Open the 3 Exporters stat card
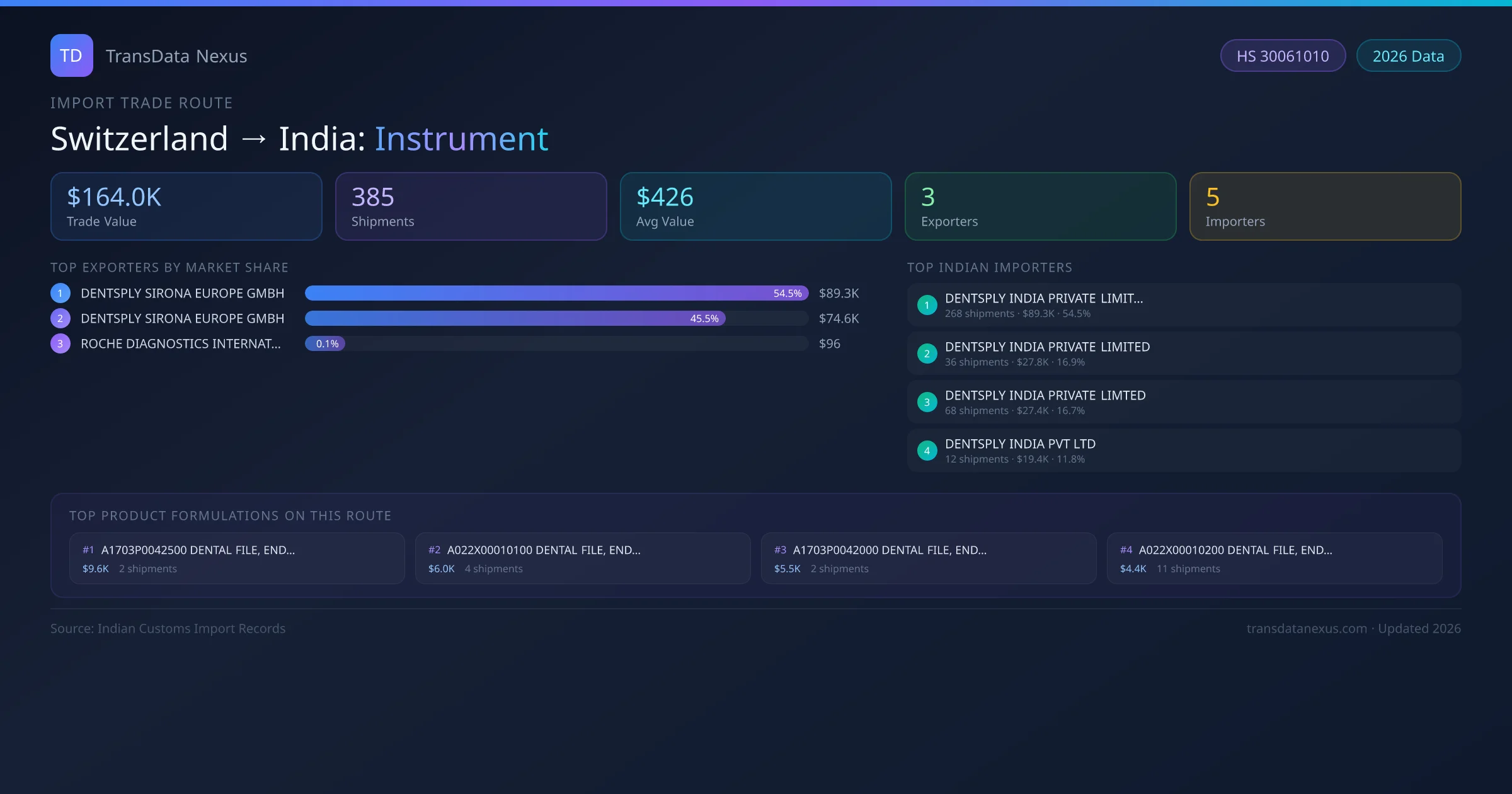Image resolution: width=1512 pixels, height=794 pixels. pyautogui.click(x=1040, y=206)
